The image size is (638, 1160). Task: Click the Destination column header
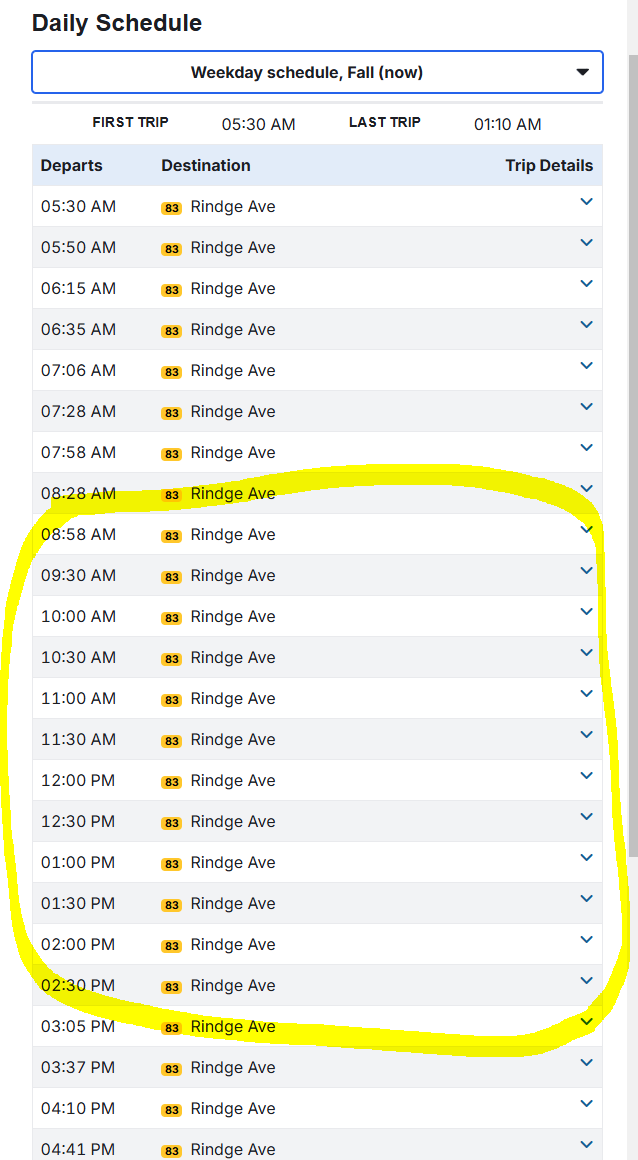pyautogui.click(x=206, y=166)
